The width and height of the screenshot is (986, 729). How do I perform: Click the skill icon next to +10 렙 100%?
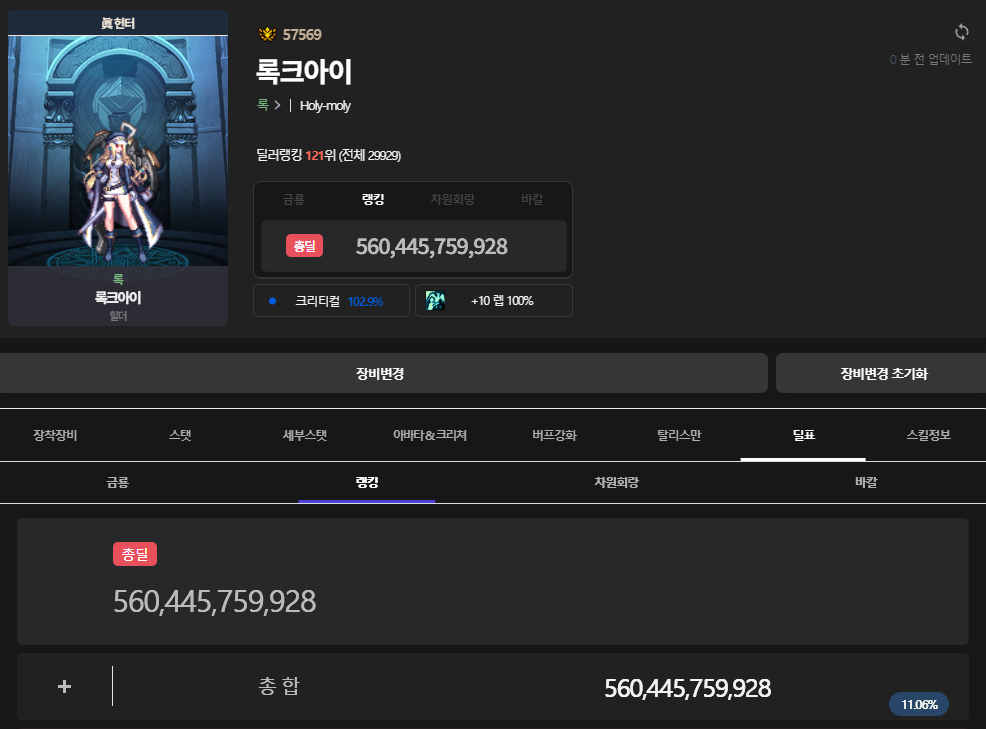[x=435, y=300]
